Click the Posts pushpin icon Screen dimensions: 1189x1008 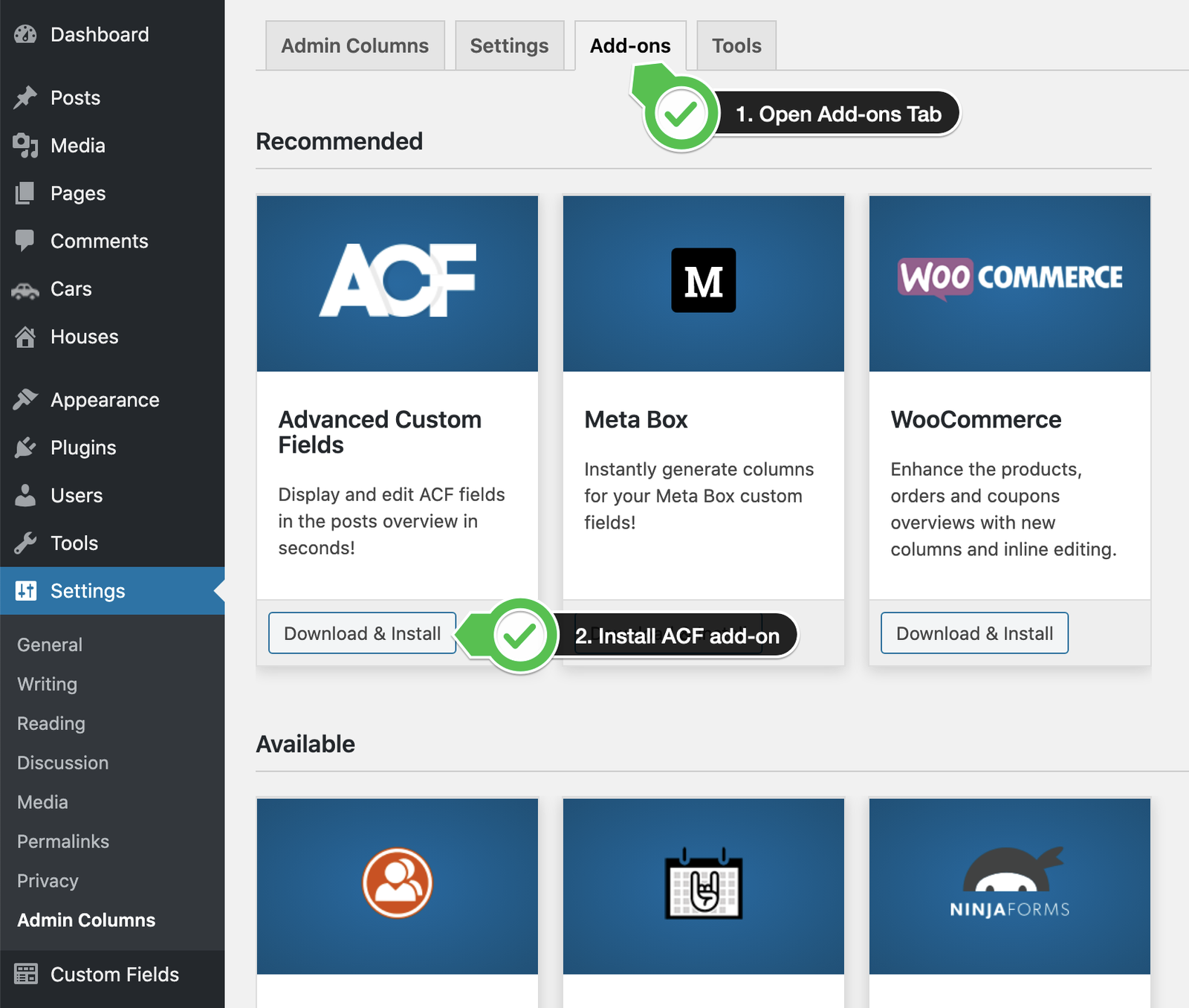click(x=25, y=97)
